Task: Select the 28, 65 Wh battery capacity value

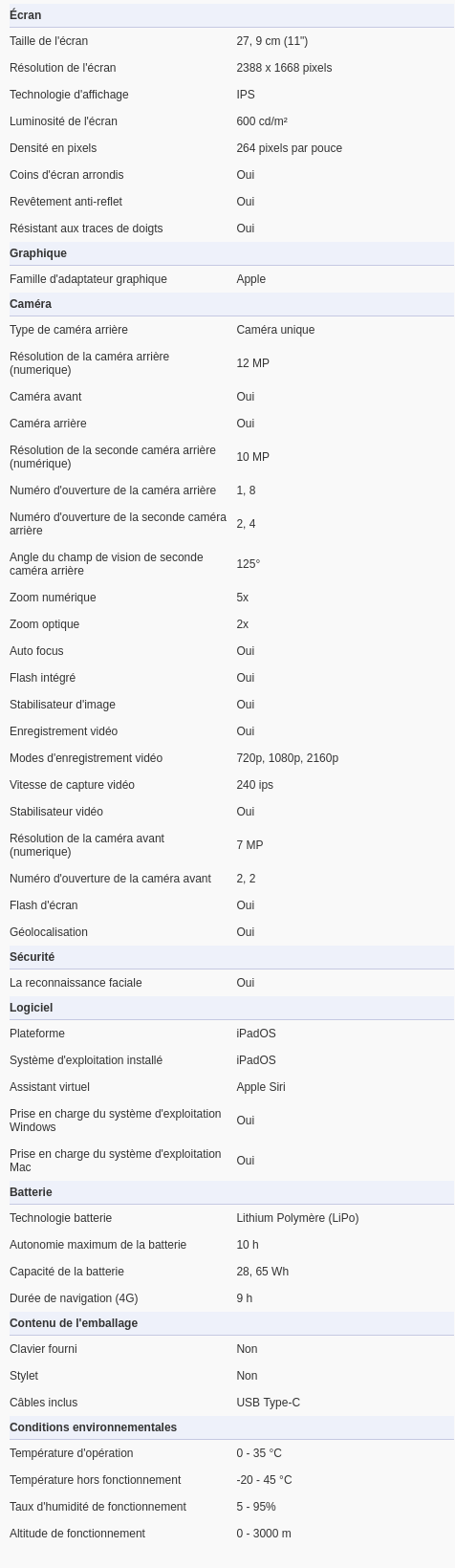Action: (263, 1272)
